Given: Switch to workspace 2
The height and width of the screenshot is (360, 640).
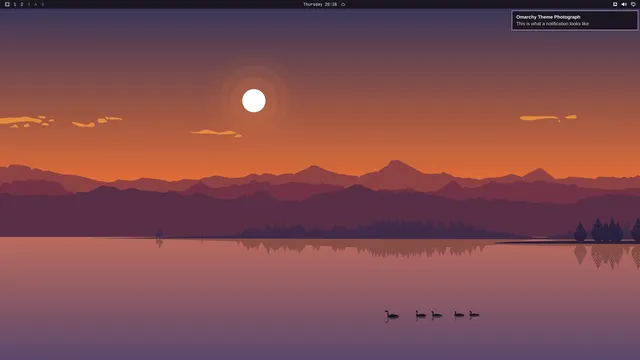Looking at the screenshot, I should click(22, 4).
